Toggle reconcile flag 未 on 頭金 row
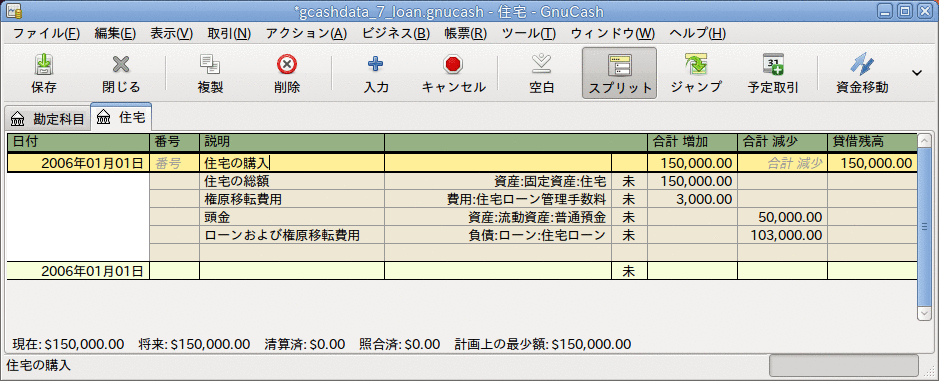The height and width of the screenshot is (381, 939). coord(629,217)
